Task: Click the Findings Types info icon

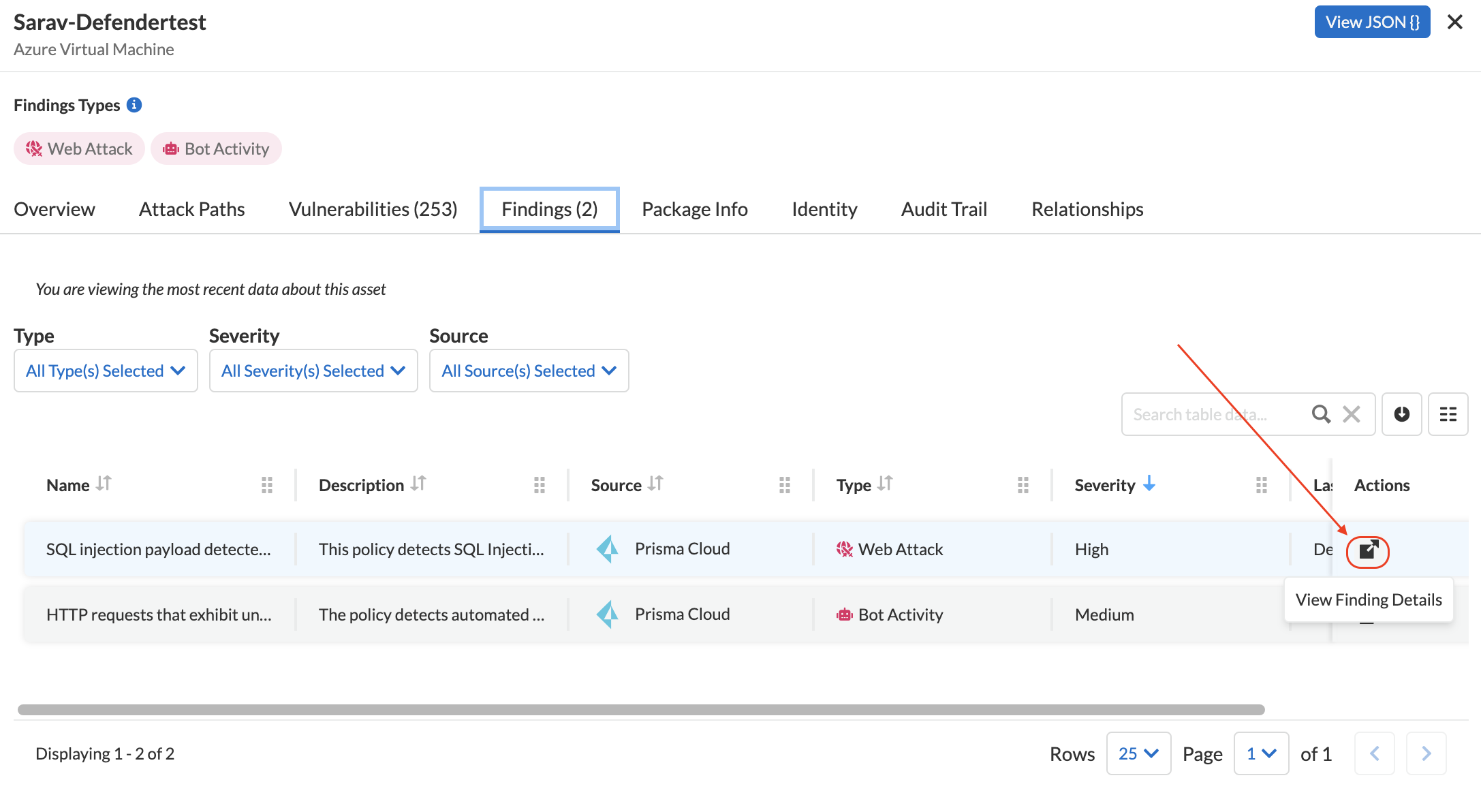Action: click(134, 105)
